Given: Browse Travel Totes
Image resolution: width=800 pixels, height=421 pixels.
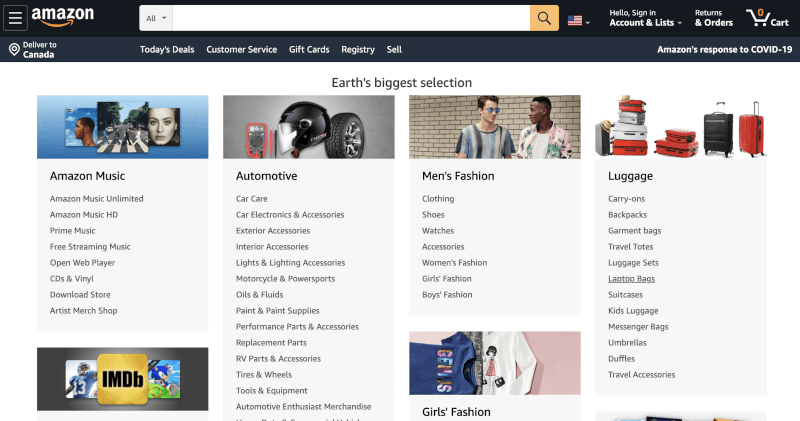Looking at the screenshot, I should (x=630, y=246).
